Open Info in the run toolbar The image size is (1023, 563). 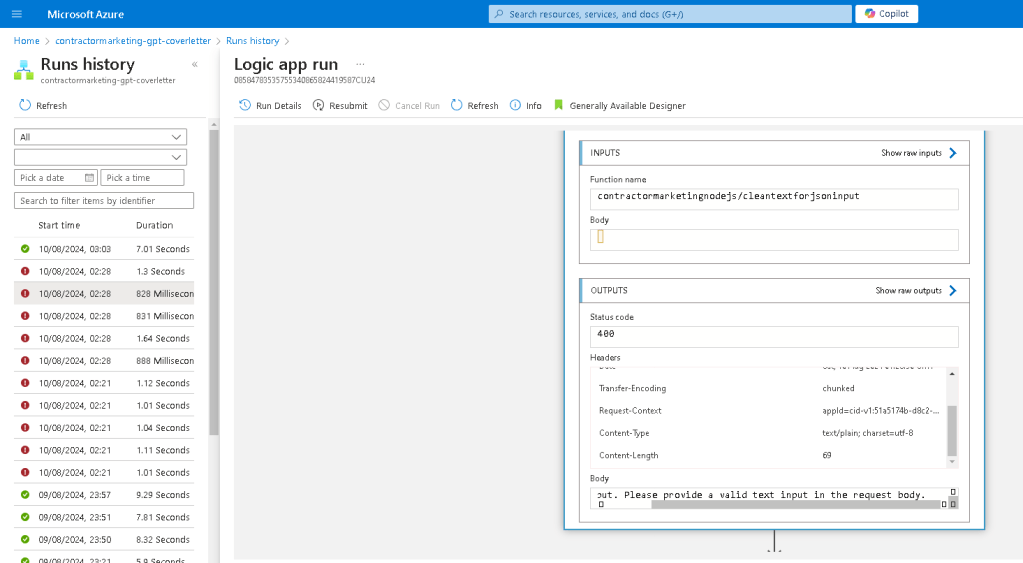525,105
